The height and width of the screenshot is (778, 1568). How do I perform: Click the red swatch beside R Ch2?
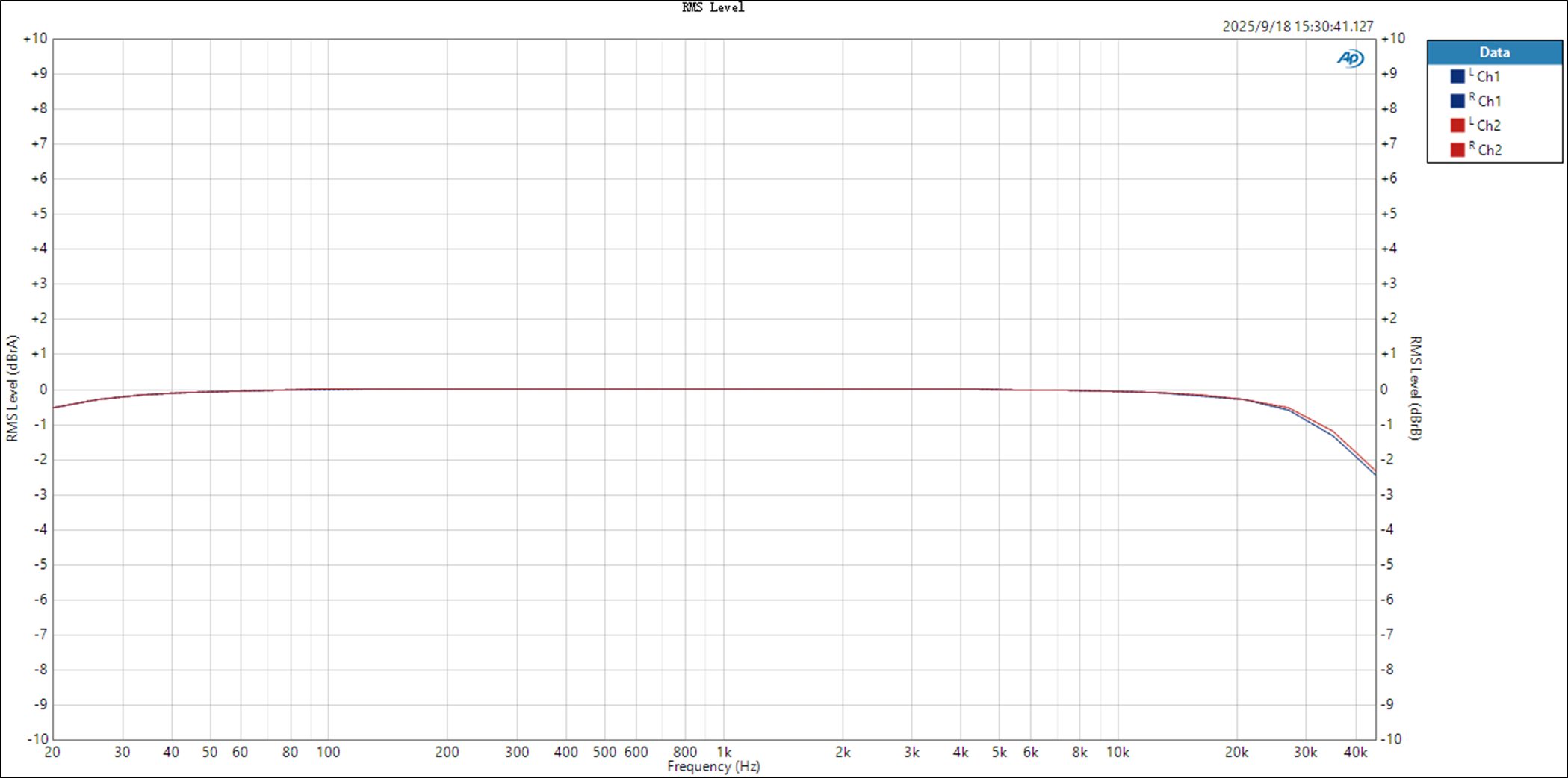coord(1457,150)
